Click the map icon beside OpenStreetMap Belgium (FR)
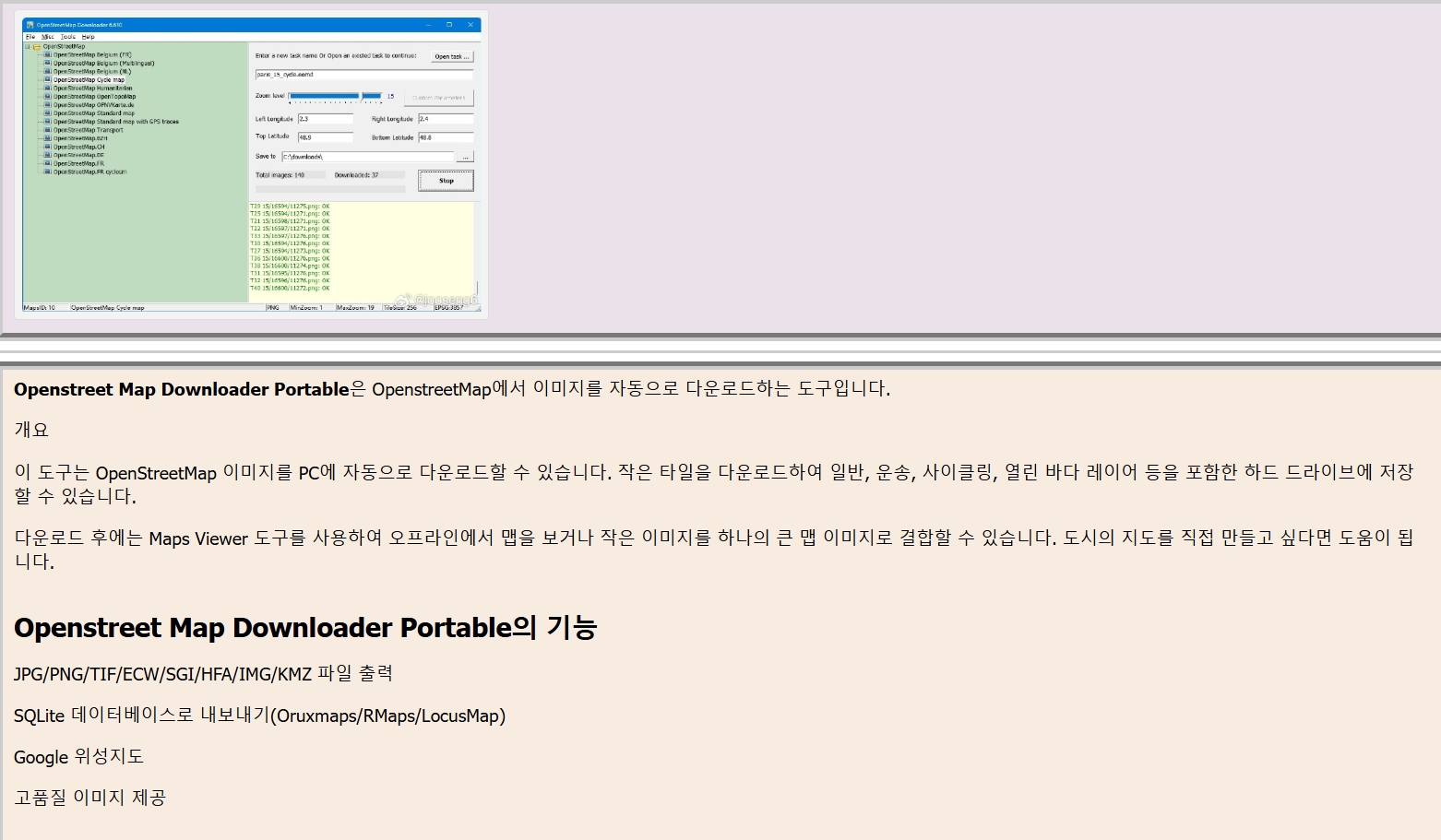This screenshot has height=840, width=1441. pyautogui.click(x=48, y=55)
